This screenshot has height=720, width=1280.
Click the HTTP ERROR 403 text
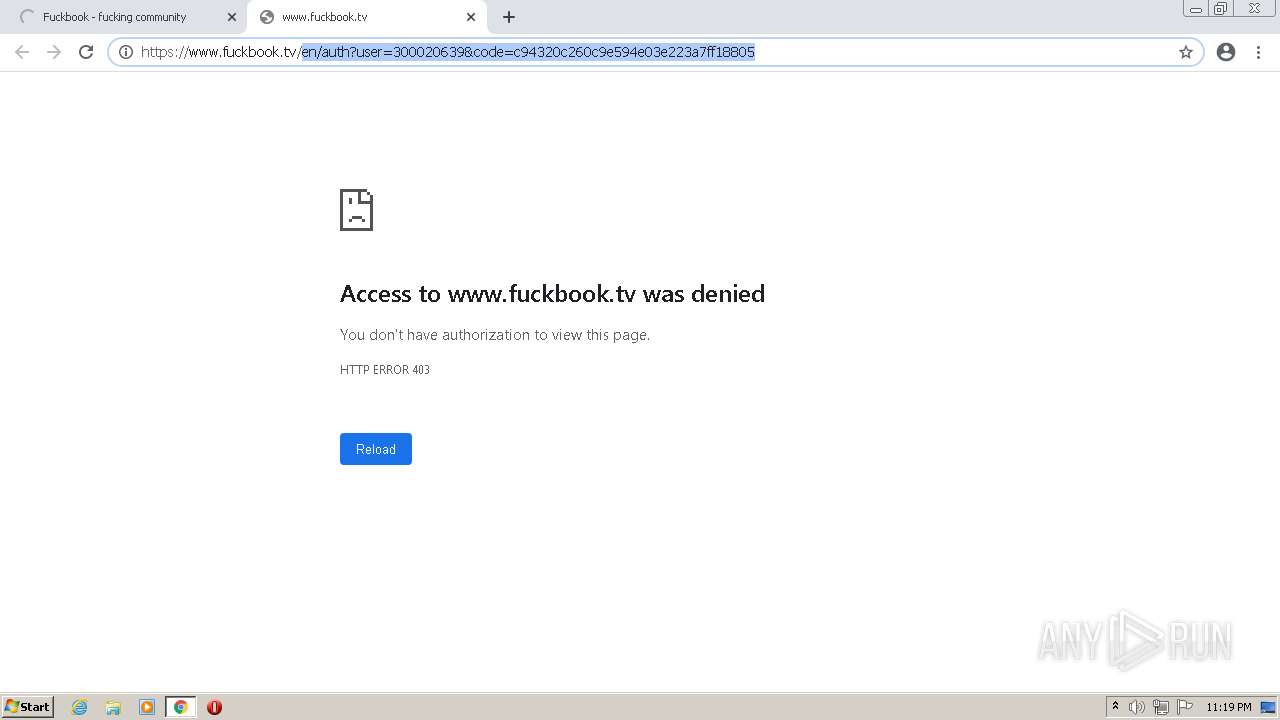tap(385, 370)
